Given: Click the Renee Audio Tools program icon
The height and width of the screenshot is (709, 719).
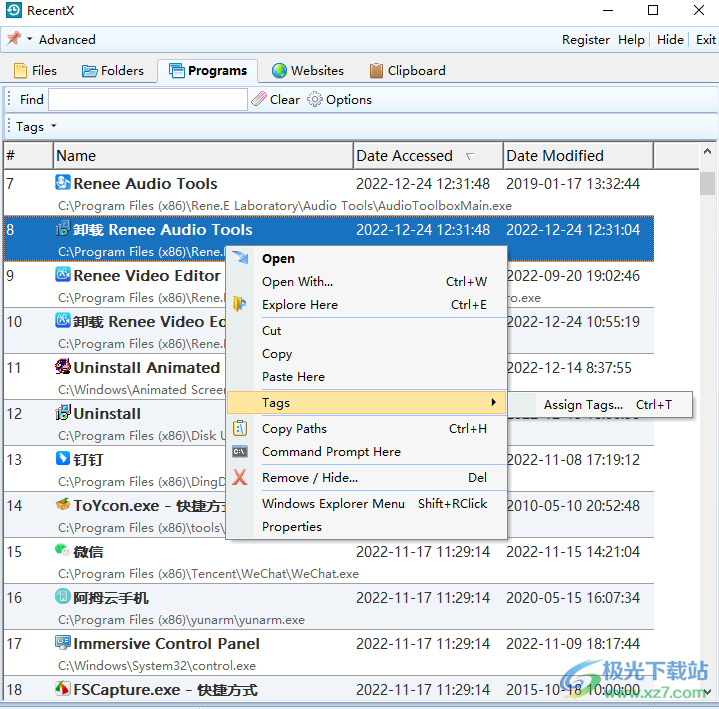Looking at the screenshot, I should click(x=63, y=183).
